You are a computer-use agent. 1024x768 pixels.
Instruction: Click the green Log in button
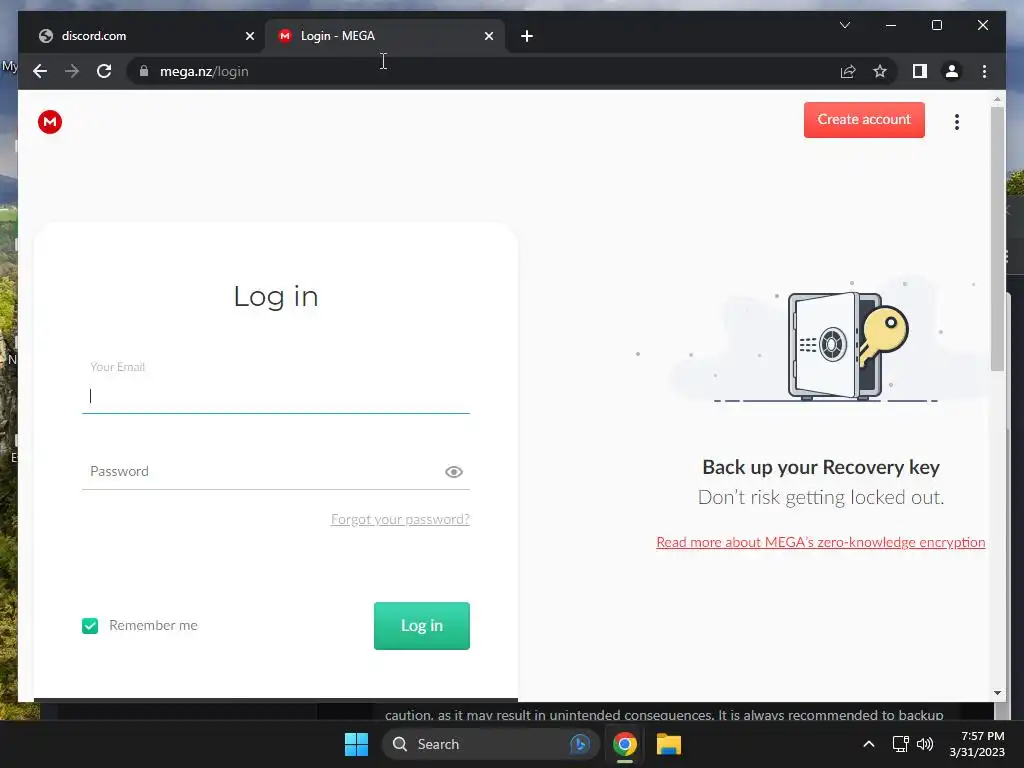[422, 626]
